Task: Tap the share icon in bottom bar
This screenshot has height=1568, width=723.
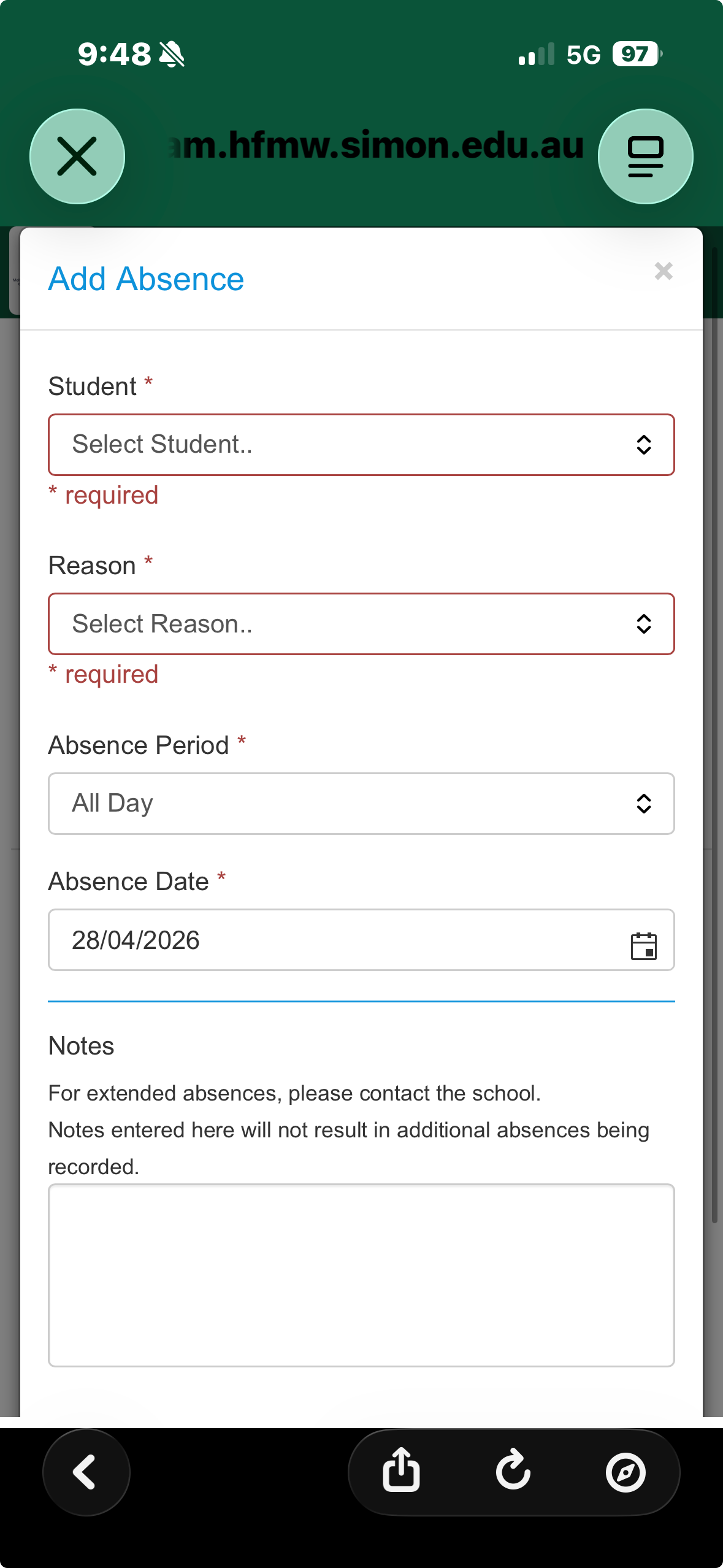Action: pyautogui.click(x=402, y=1471)
